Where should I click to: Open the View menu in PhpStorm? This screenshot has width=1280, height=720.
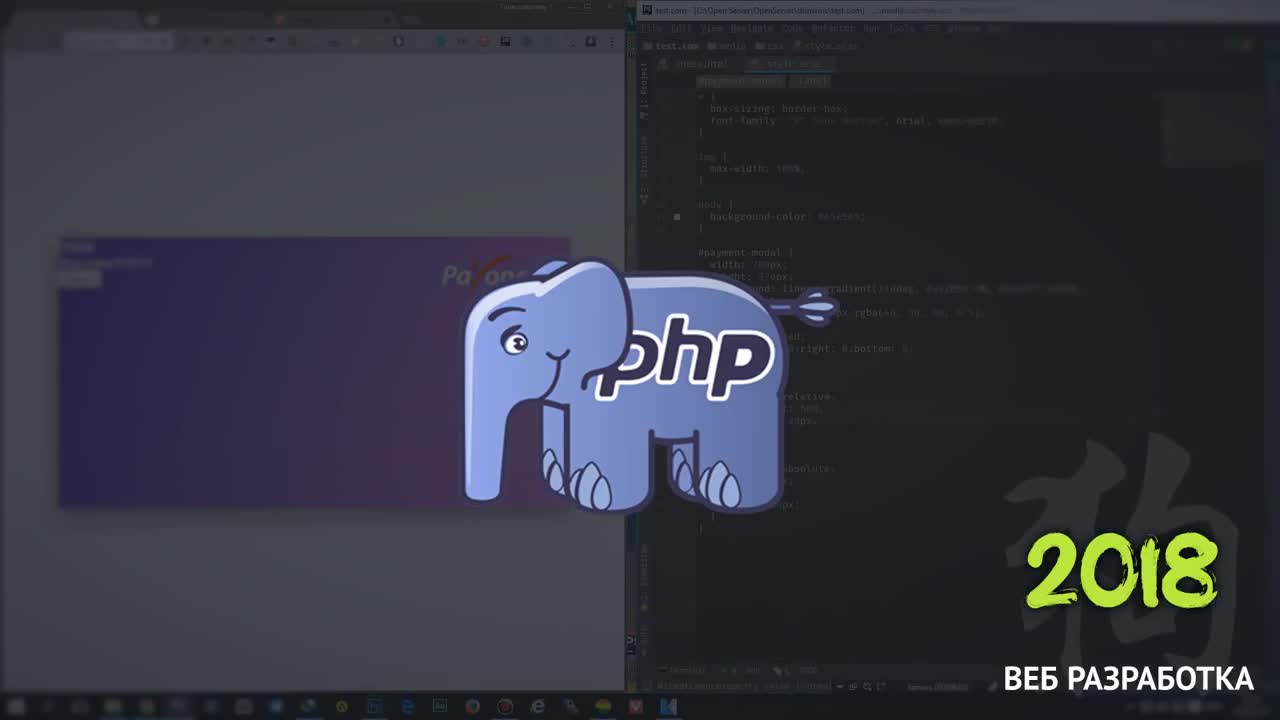pyautogui.click(x=711, y=28)
